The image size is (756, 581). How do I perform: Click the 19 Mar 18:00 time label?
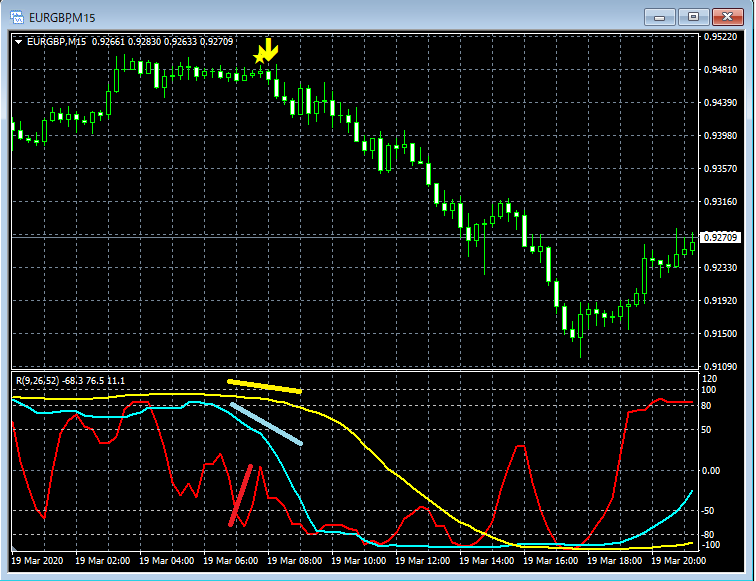coord(615,561)
